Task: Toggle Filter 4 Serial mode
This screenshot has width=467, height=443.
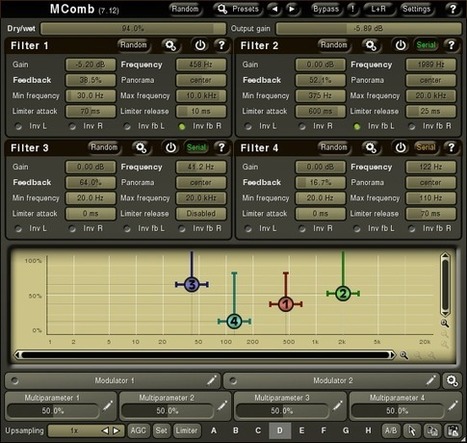Action: pyautogui.click(x=426, y=147)
